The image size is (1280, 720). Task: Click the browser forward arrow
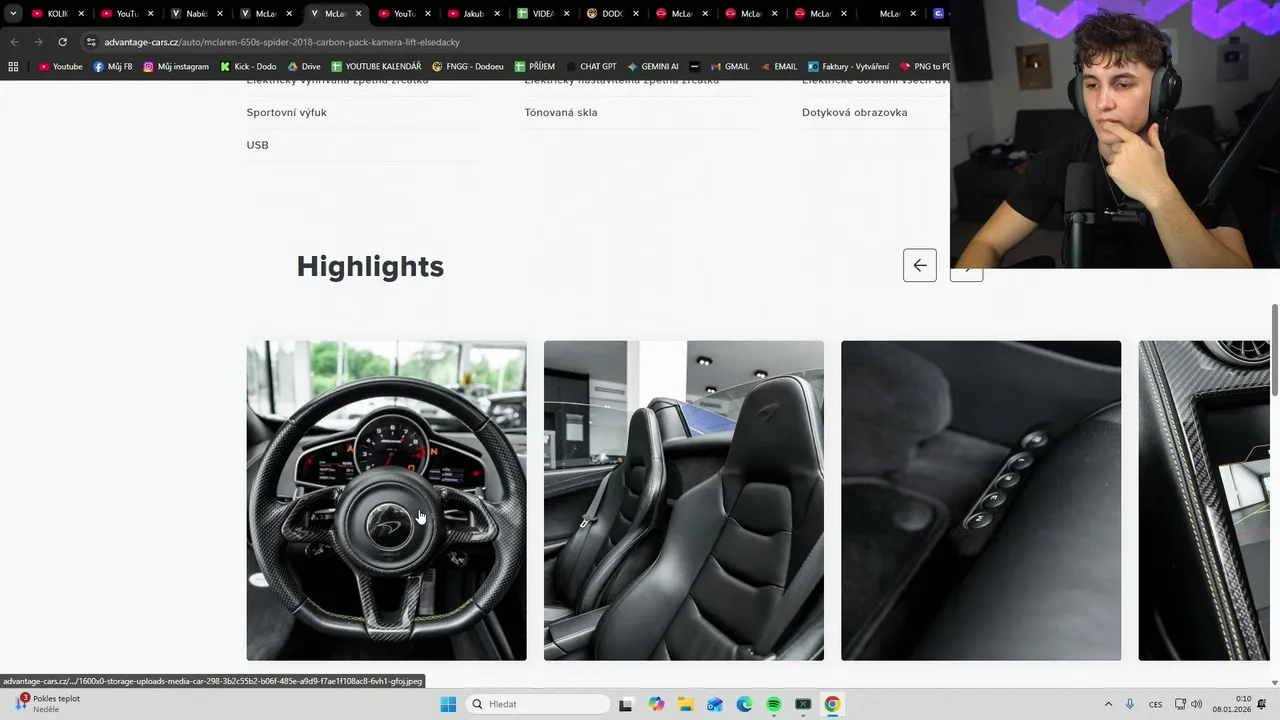[x=38, y=42]
